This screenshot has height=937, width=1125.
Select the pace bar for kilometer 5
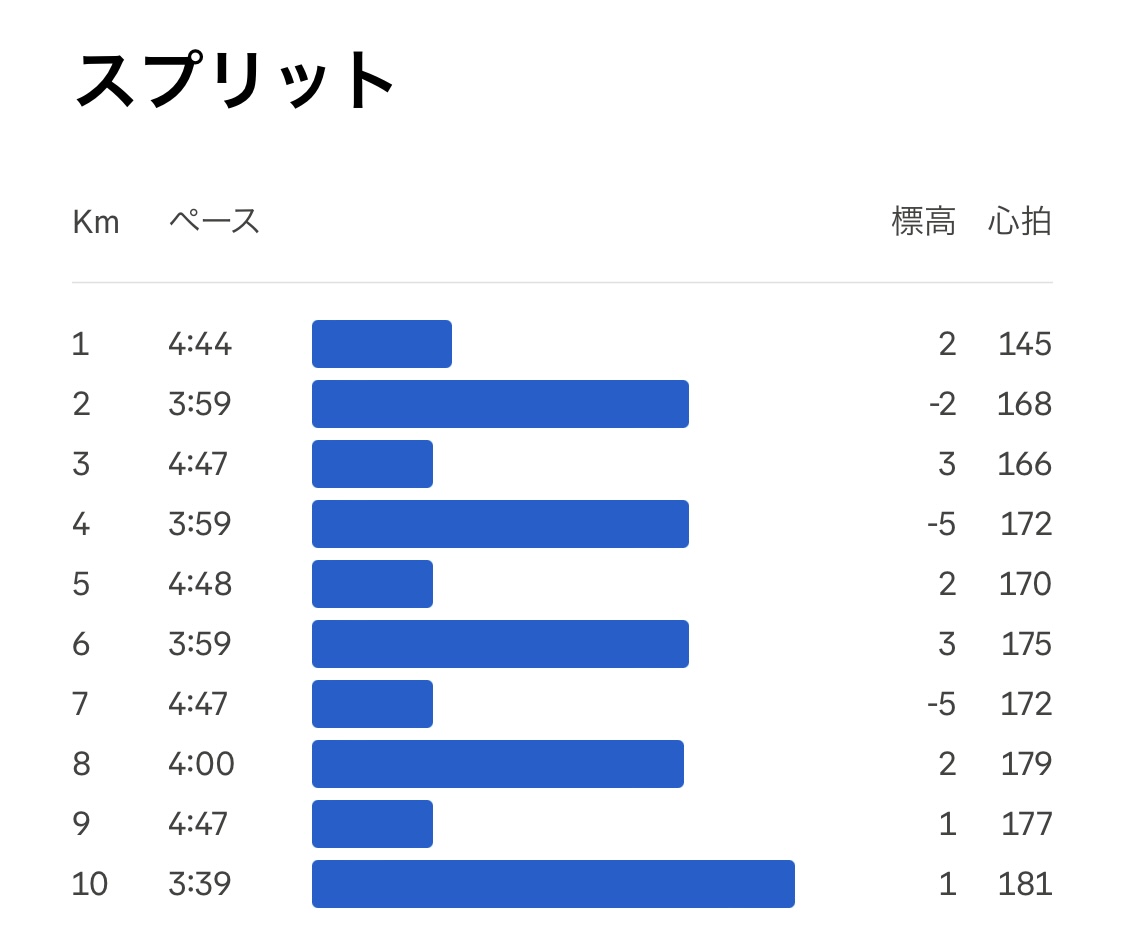[x=372, y=584]
